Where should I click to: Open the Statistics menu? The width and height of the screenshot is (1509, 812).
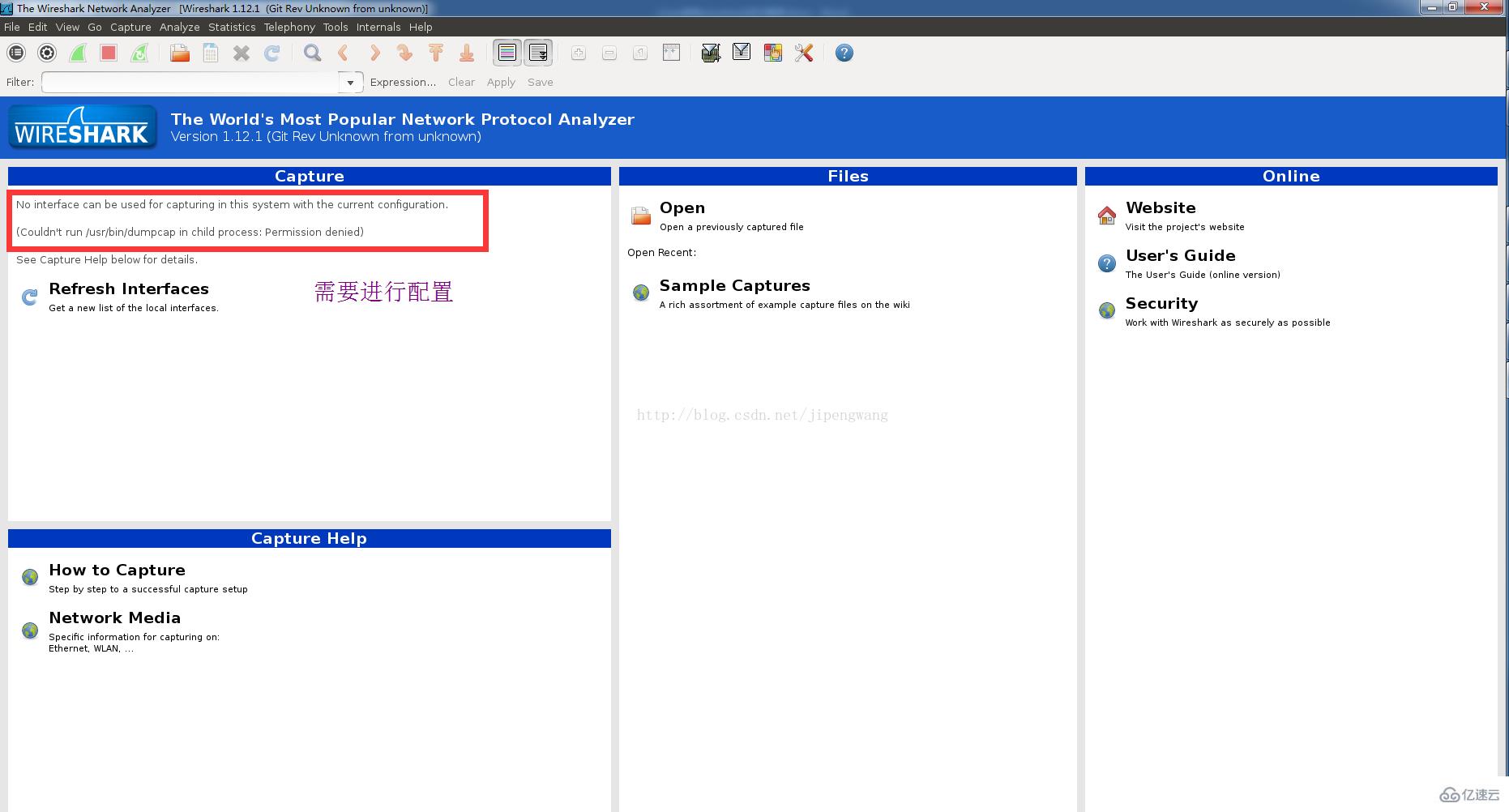point(232,27)
